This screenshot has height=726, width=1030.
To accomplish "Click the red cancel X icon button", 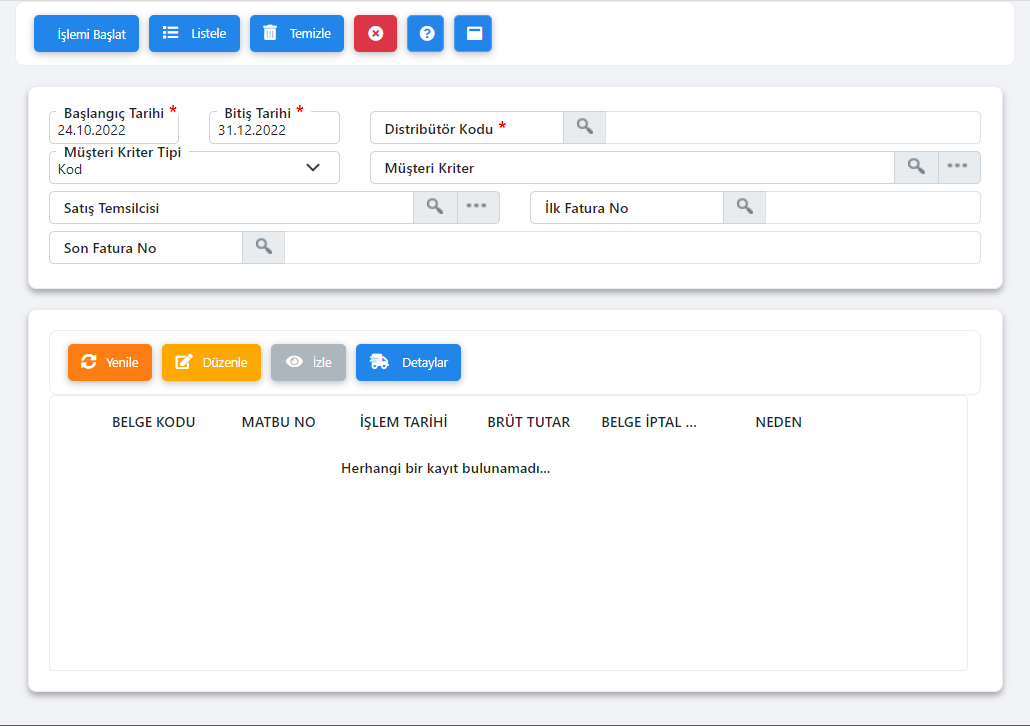I will (x=375, y=33).
